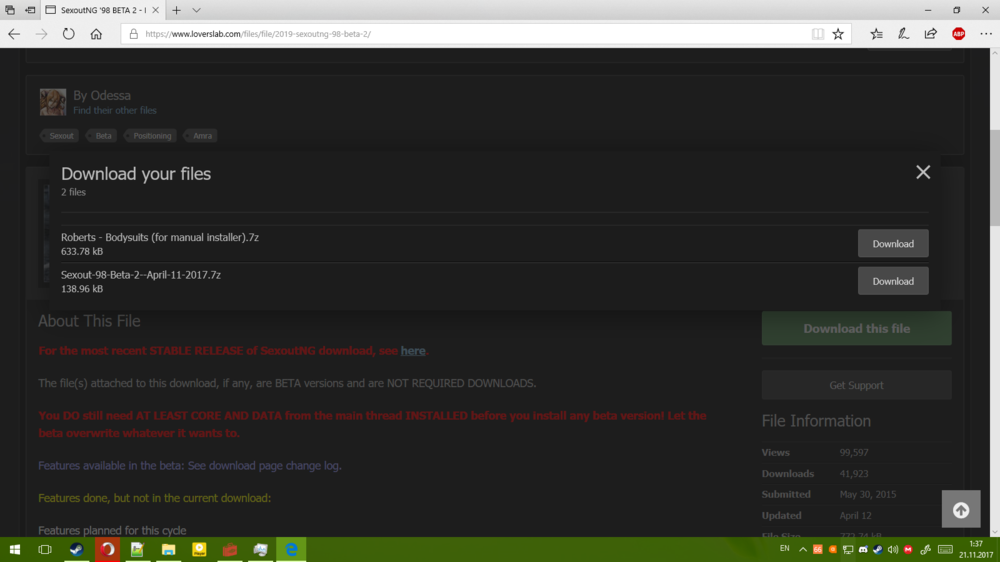The image size is (1000, 562).
Task: Add page to favorites with star icon
Action: click(x=838, y=34)
